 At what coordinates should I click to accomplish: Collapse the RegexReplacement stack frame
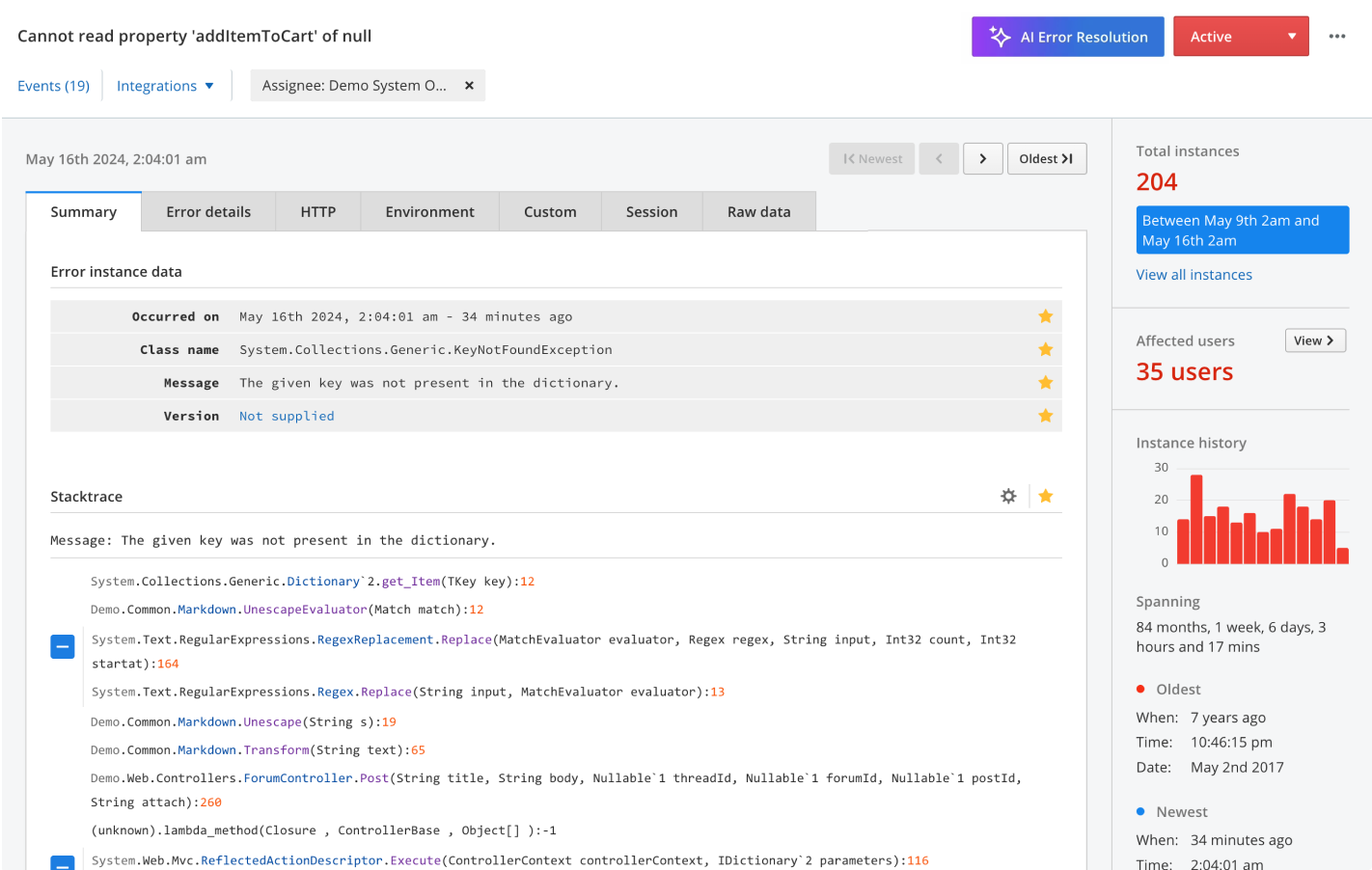pos(62,646)
